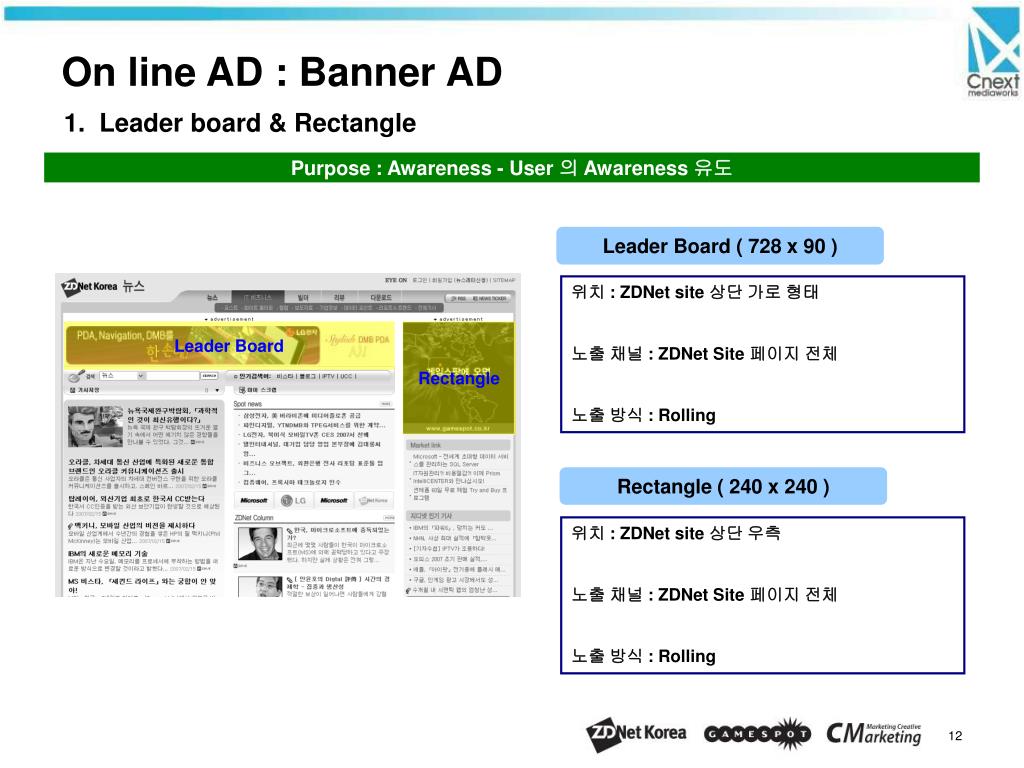This screenshot has width=1024, height=768.
Task: Click the magnifier icon beside the search box
Action: 76,376
